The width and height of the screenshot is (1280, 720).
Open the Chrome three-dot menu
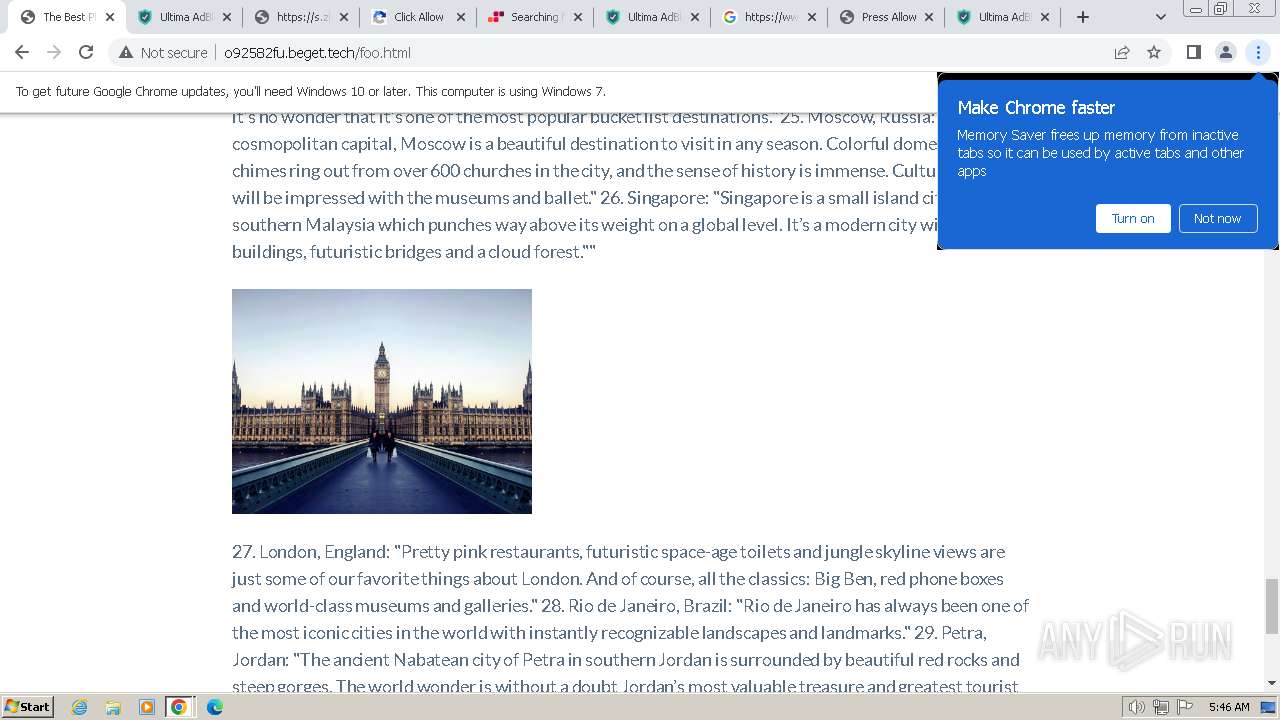pos(1258,53)
